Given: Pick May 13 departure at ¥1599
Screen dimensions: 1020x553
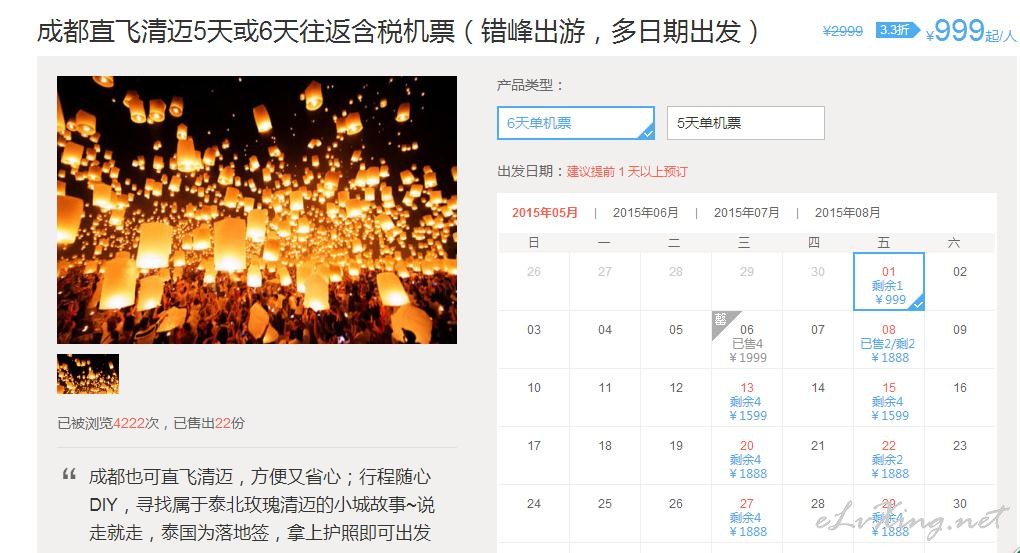Looking at the screenshot, I should [747, 398].
